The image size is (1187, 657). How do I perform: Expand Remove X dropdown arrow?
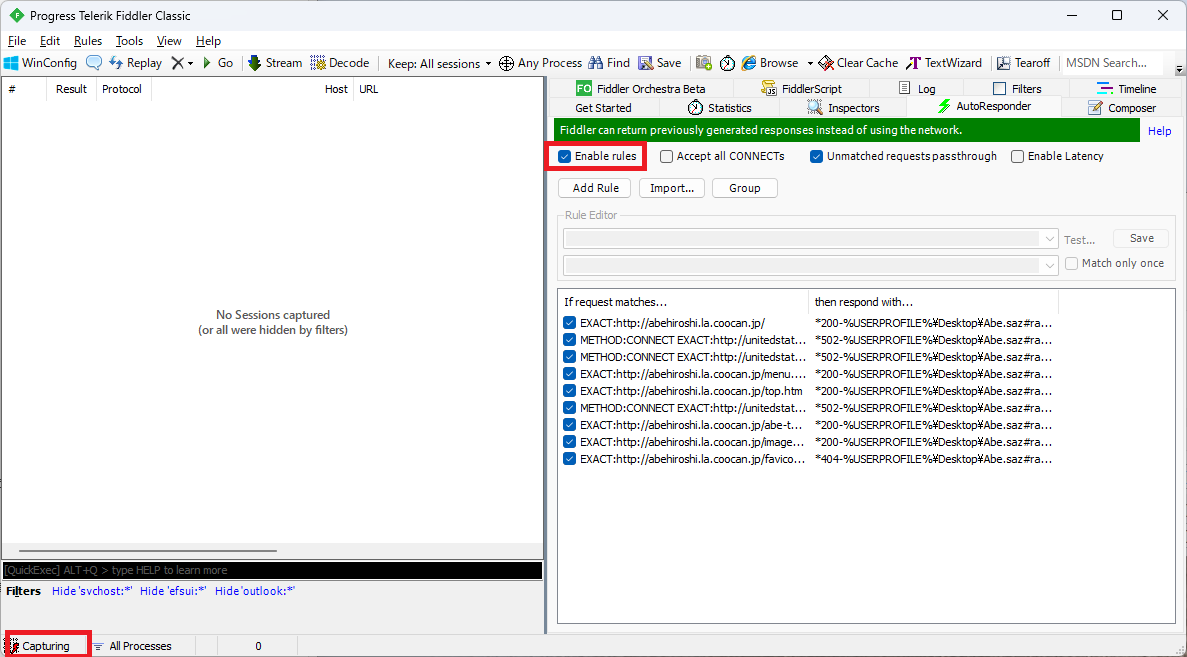(190, 64)
